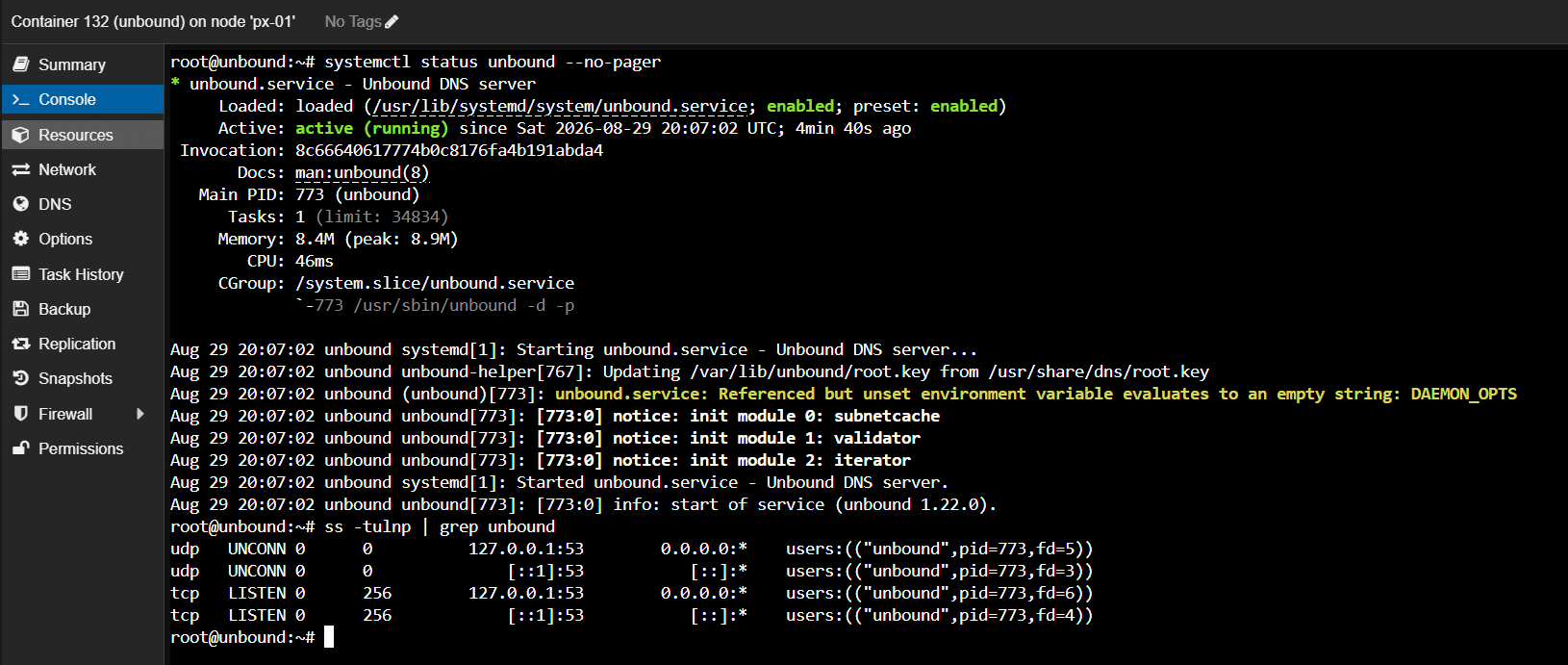Click the 'CPU: 46ms' value
The image size is (1568, 665).
click(x=315, y=261)
